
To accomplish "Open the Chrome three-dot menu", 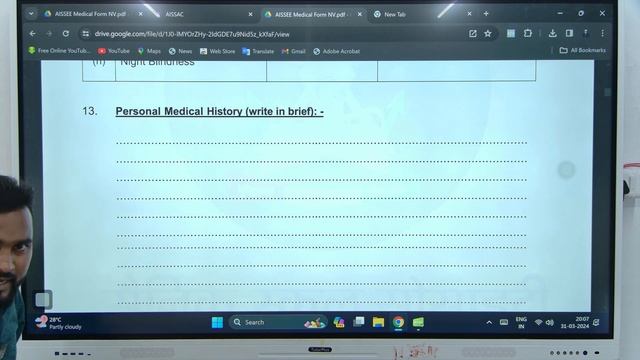I will [x=602, y=33].
